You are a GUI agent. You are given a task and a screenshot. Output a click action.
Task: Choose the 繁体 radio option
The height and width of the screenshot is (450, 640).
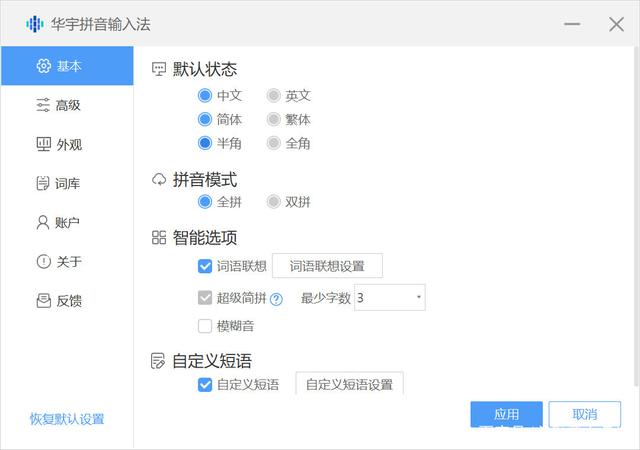click(273, 120)
